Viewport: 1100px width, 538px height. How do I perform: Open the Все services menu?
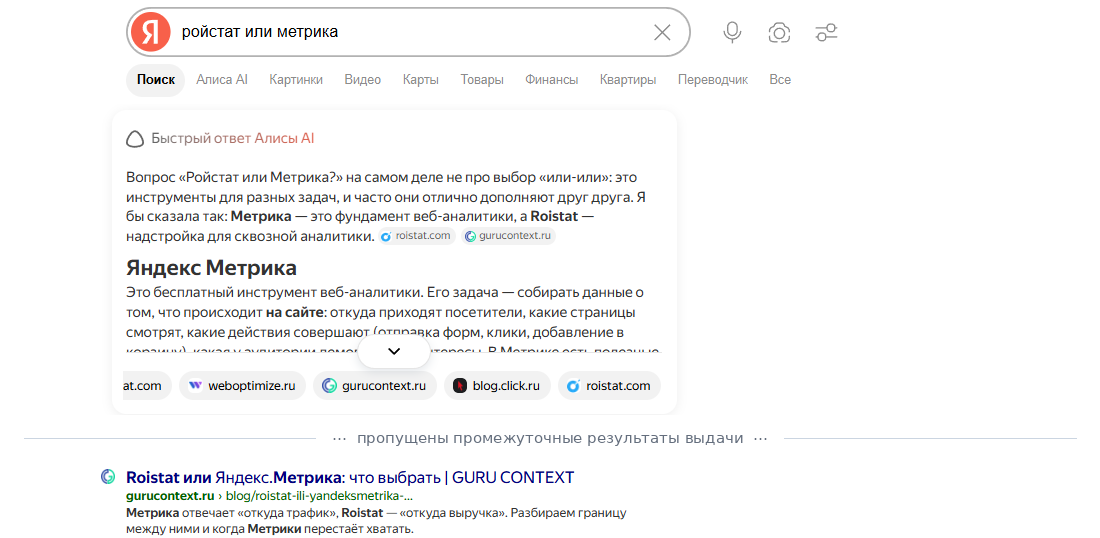coord(780,80)
